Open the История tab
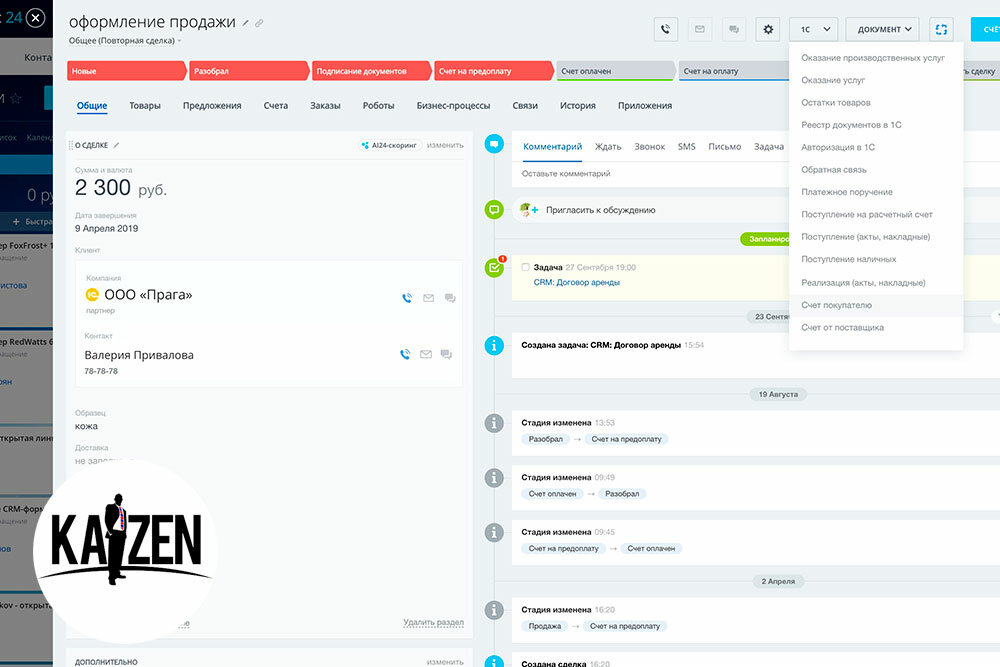Screen dimensions: 1000x667 578,106
